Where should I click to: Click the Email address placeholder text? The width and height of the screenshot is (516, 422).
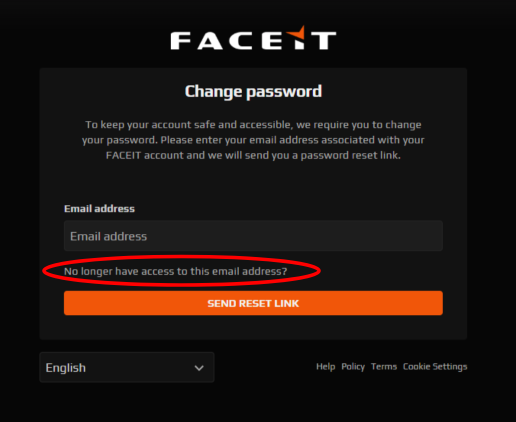pyautogui.click(x=108, y=236)
